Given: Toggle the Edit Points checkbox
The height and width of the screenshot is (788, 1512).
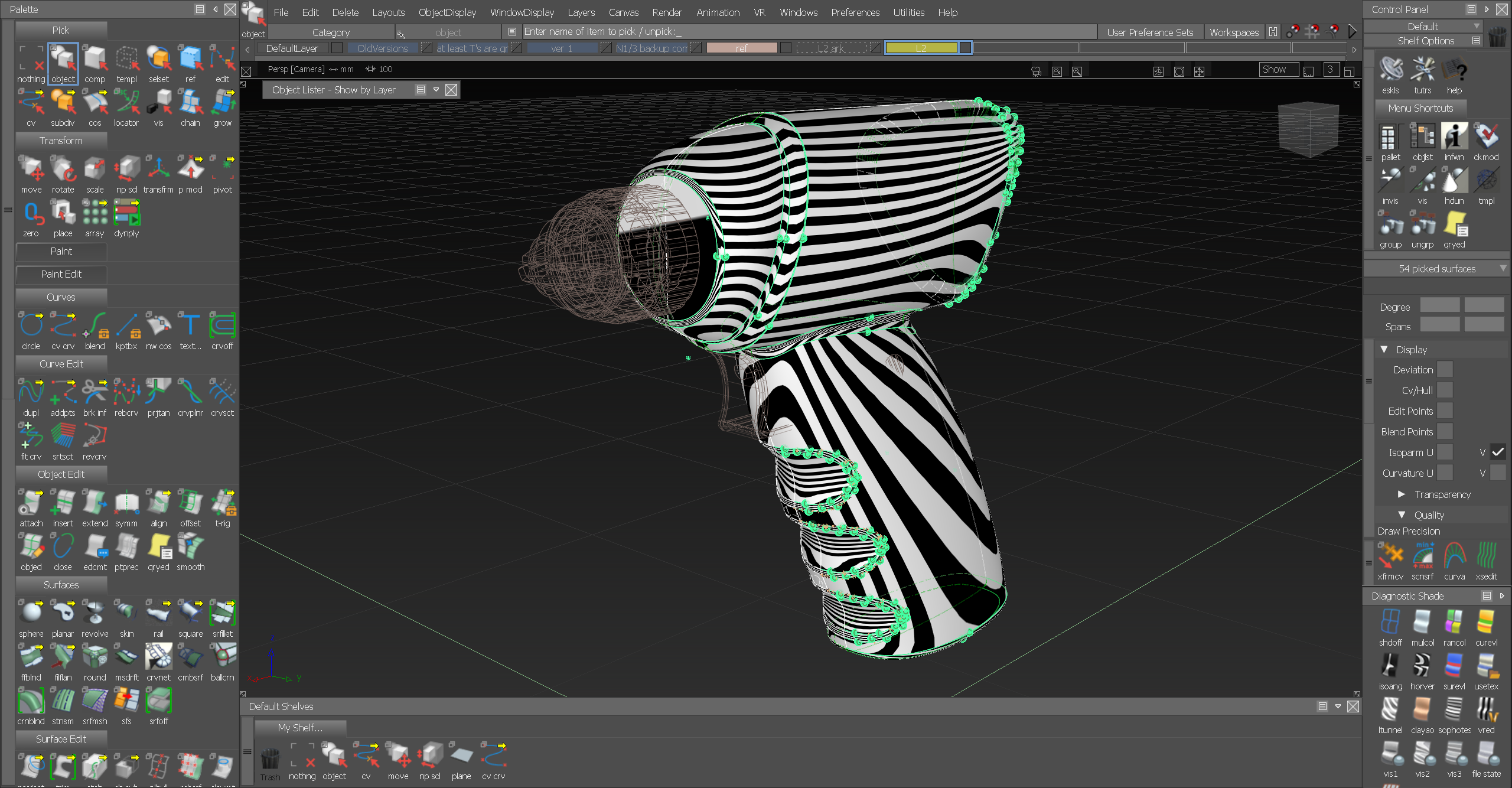Looking at the screenshot, I should (x=1445, y=410).
